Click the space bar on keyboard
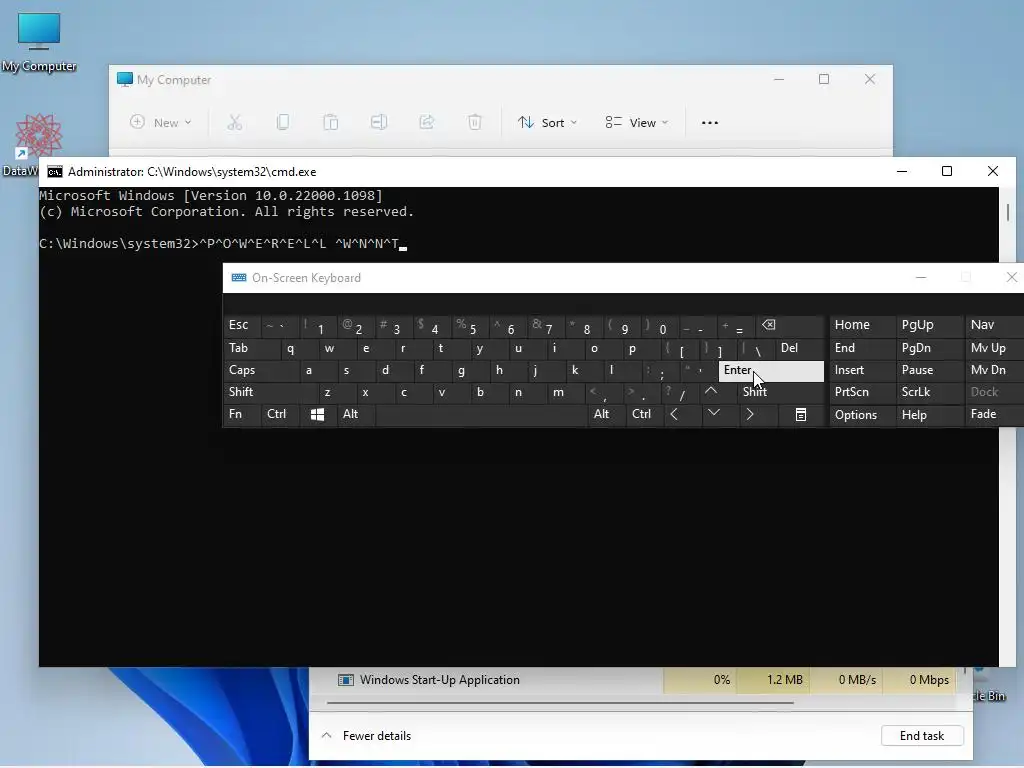1024x768 pixels. (481, 414)
